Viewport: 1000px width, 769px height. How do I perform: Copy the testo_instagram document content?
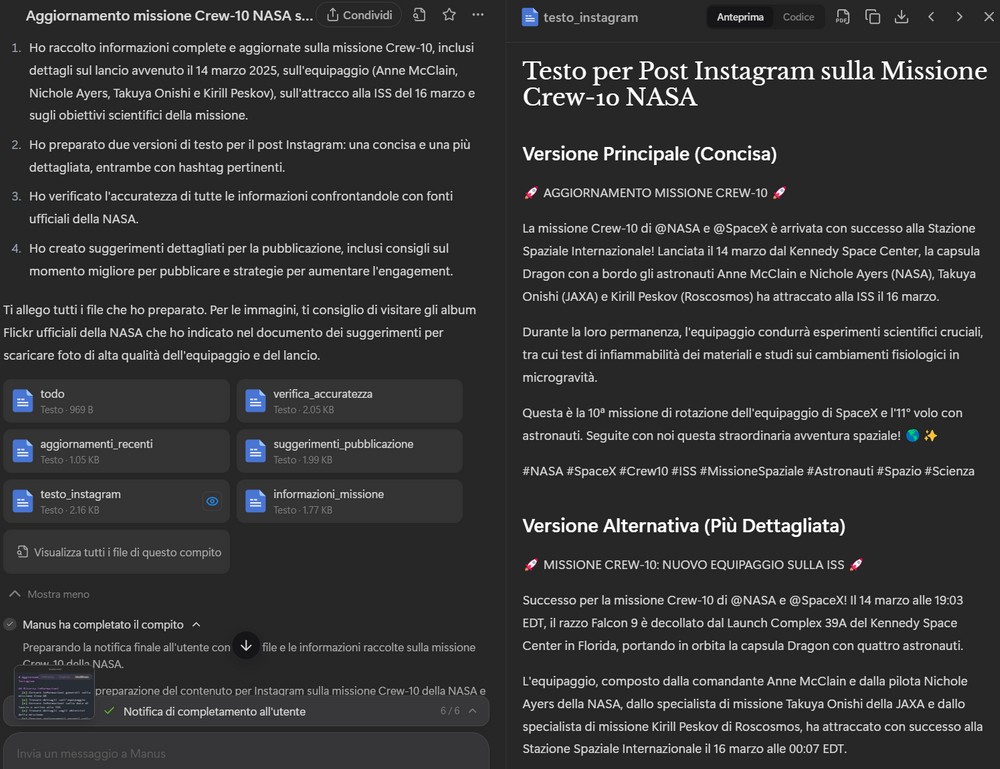tap(872, 17)
